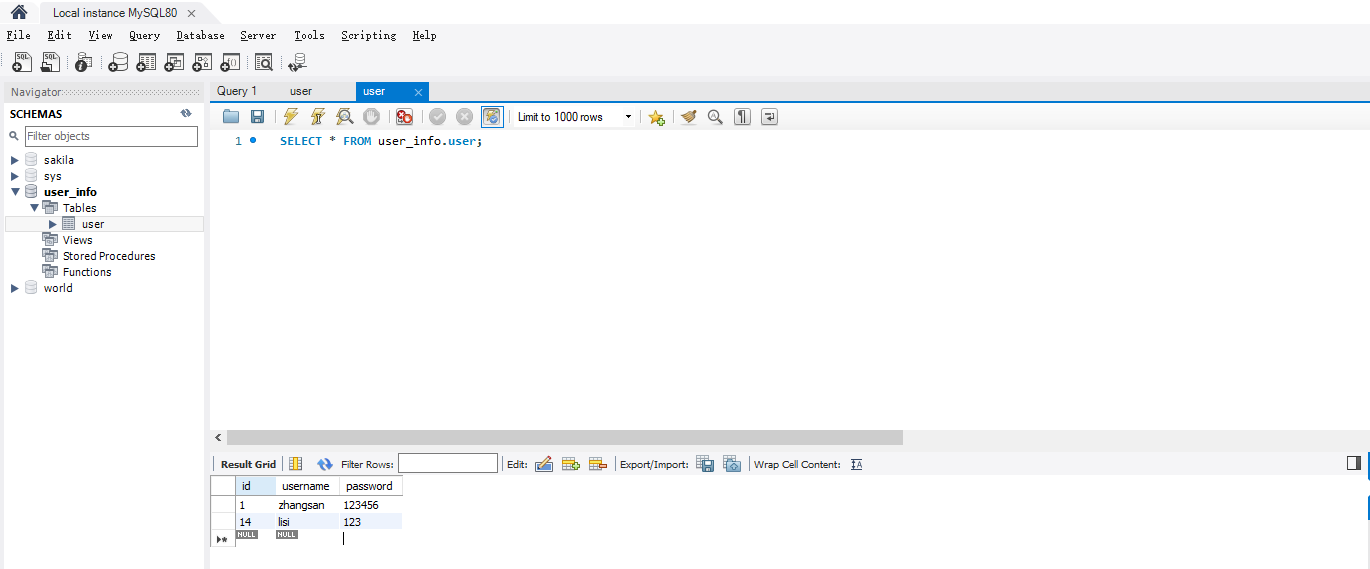Save the script with floppy disk icon
The width and height of the screenshot is (1370, 569).
click(257, 117)
